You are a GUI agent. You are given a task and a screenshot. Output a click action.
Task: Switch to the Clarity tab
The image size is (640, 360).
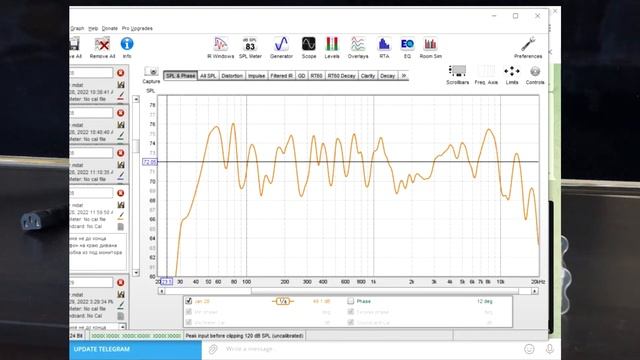[x=367, y=76]
